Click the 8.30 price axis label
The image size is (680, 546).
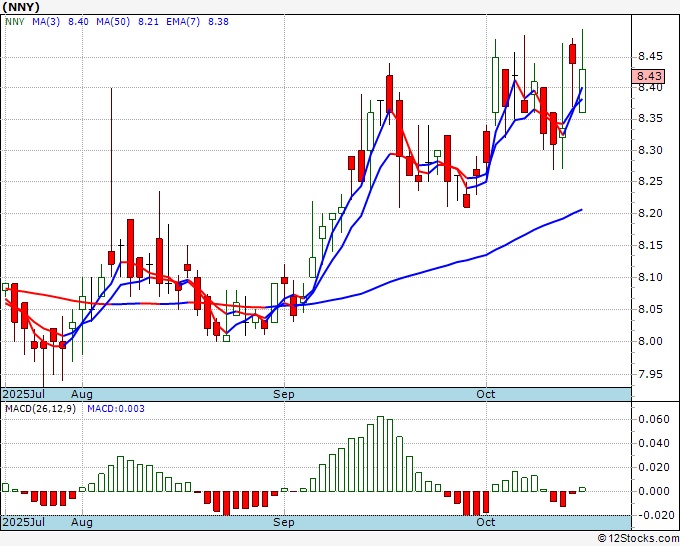click(650, 150)
